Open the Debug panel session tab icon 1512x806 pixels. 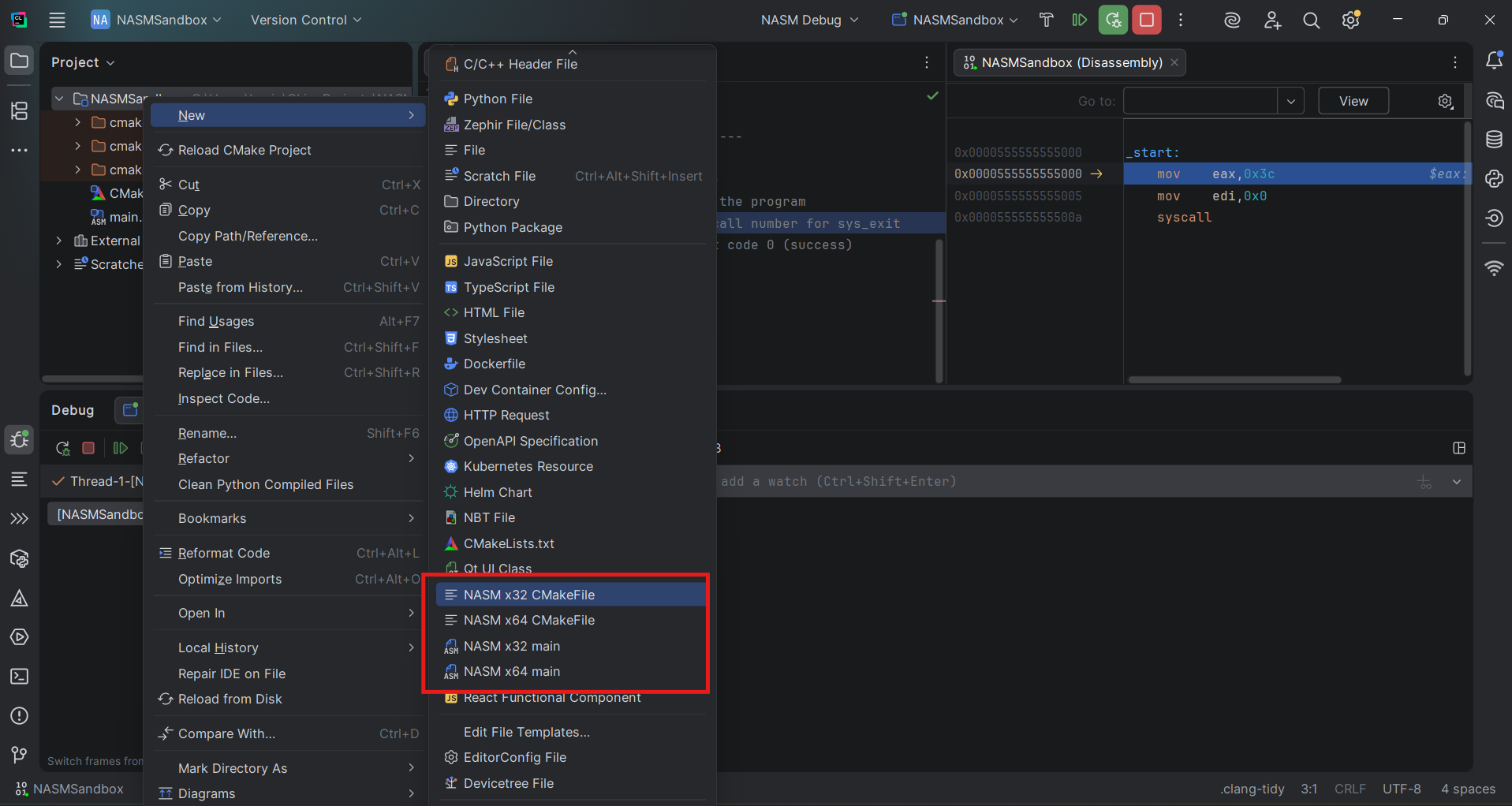130,409
